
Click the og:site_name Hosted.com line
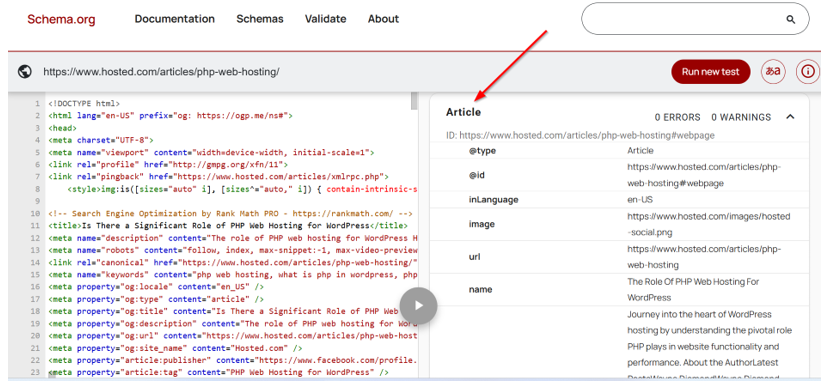tap(175, 348)
